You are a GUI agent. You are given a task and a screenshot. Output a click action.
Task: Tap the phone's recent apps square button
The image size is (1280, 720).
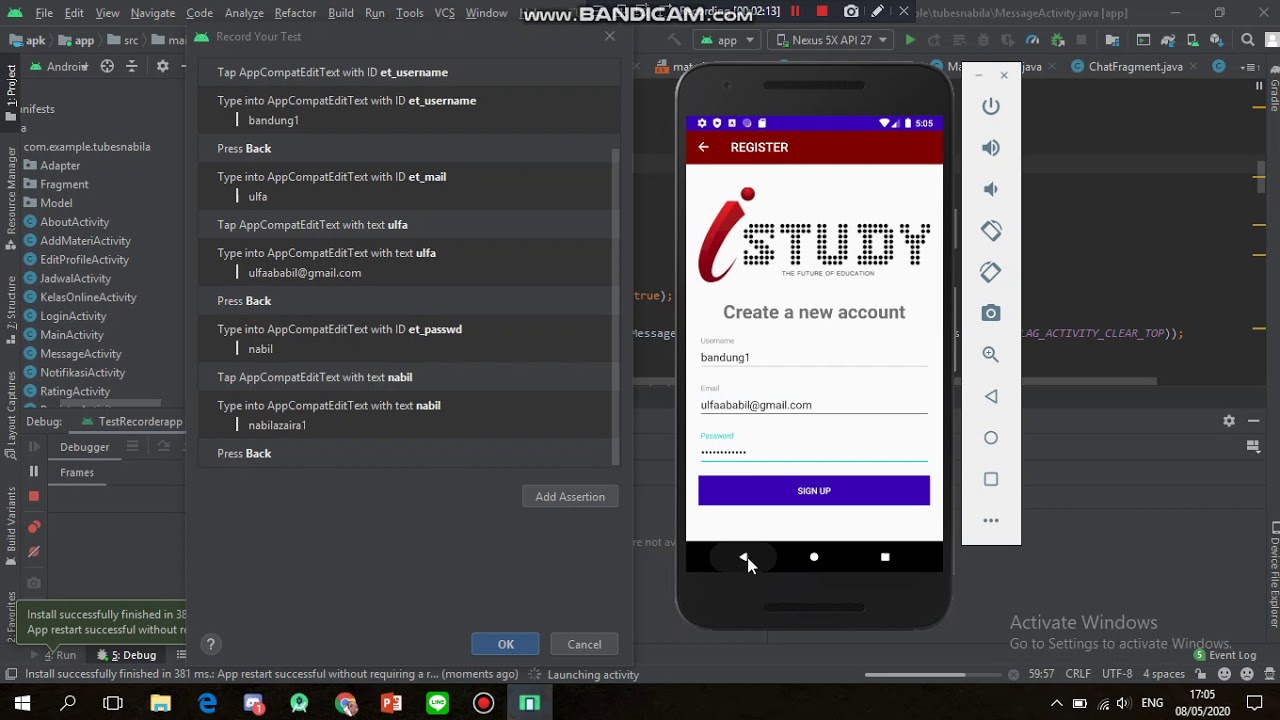pos(885,557)
